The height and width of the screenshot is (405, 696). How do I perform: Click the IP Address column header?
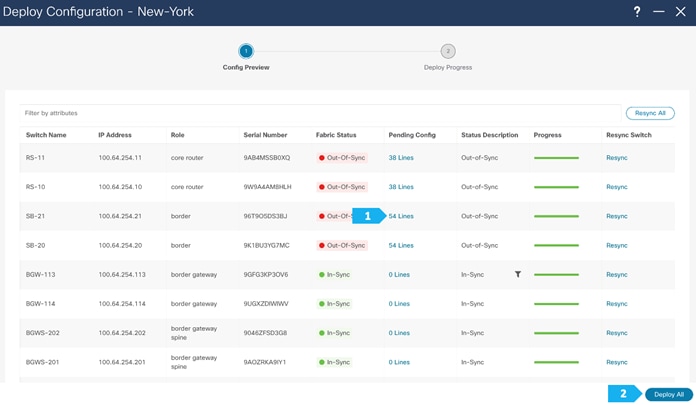(115, 135)
